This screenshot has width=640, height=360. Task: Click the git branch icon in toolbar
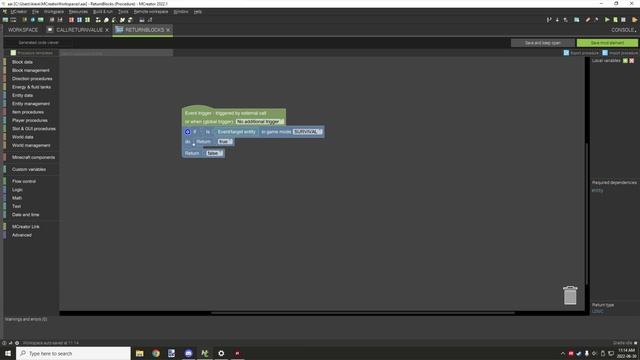tap(549, 20)
